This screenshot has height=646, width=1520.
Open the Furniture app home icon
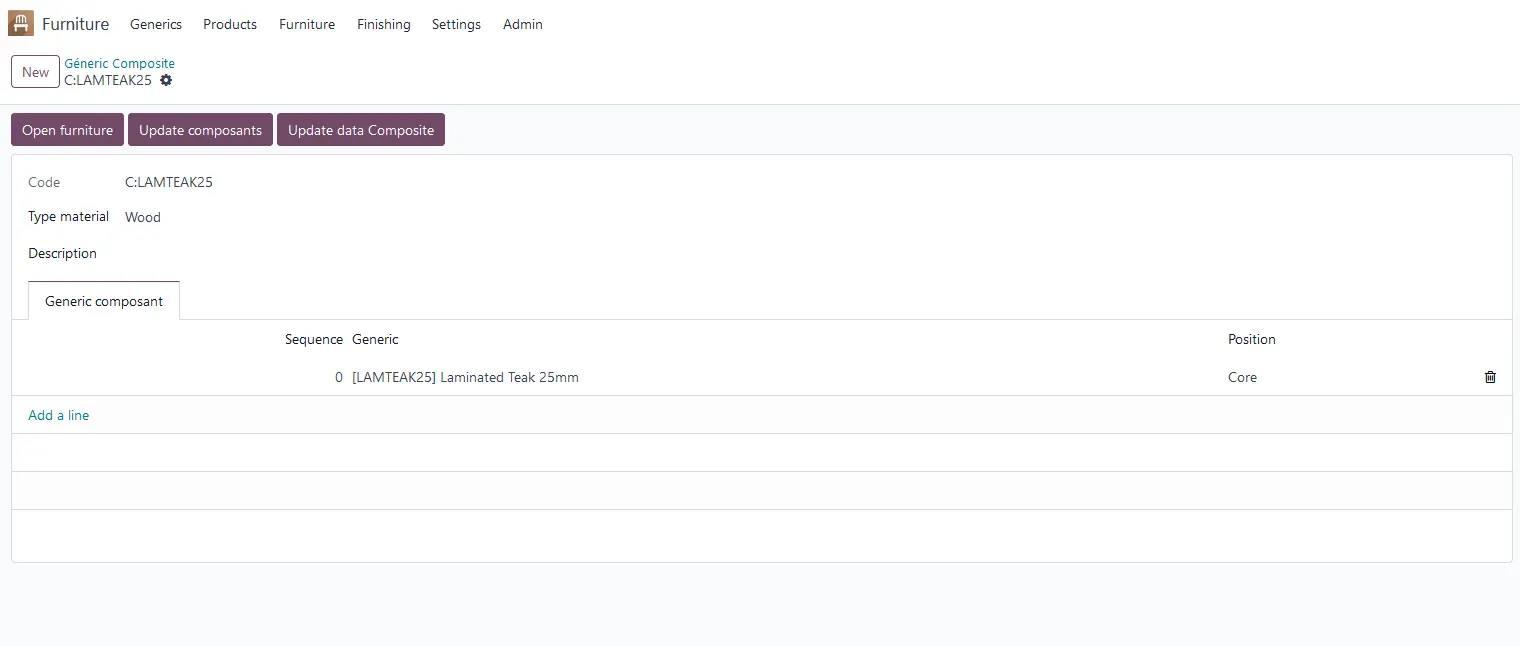click(20, 23)
